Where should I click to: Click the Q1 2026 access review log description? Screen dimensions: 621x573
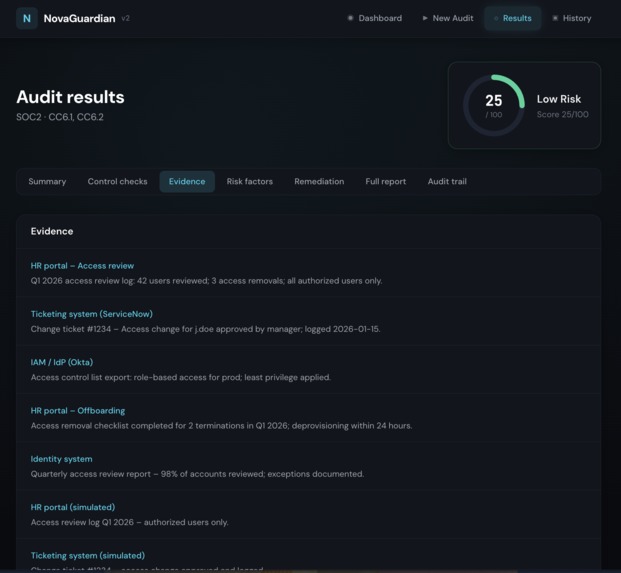coord(206,281)
